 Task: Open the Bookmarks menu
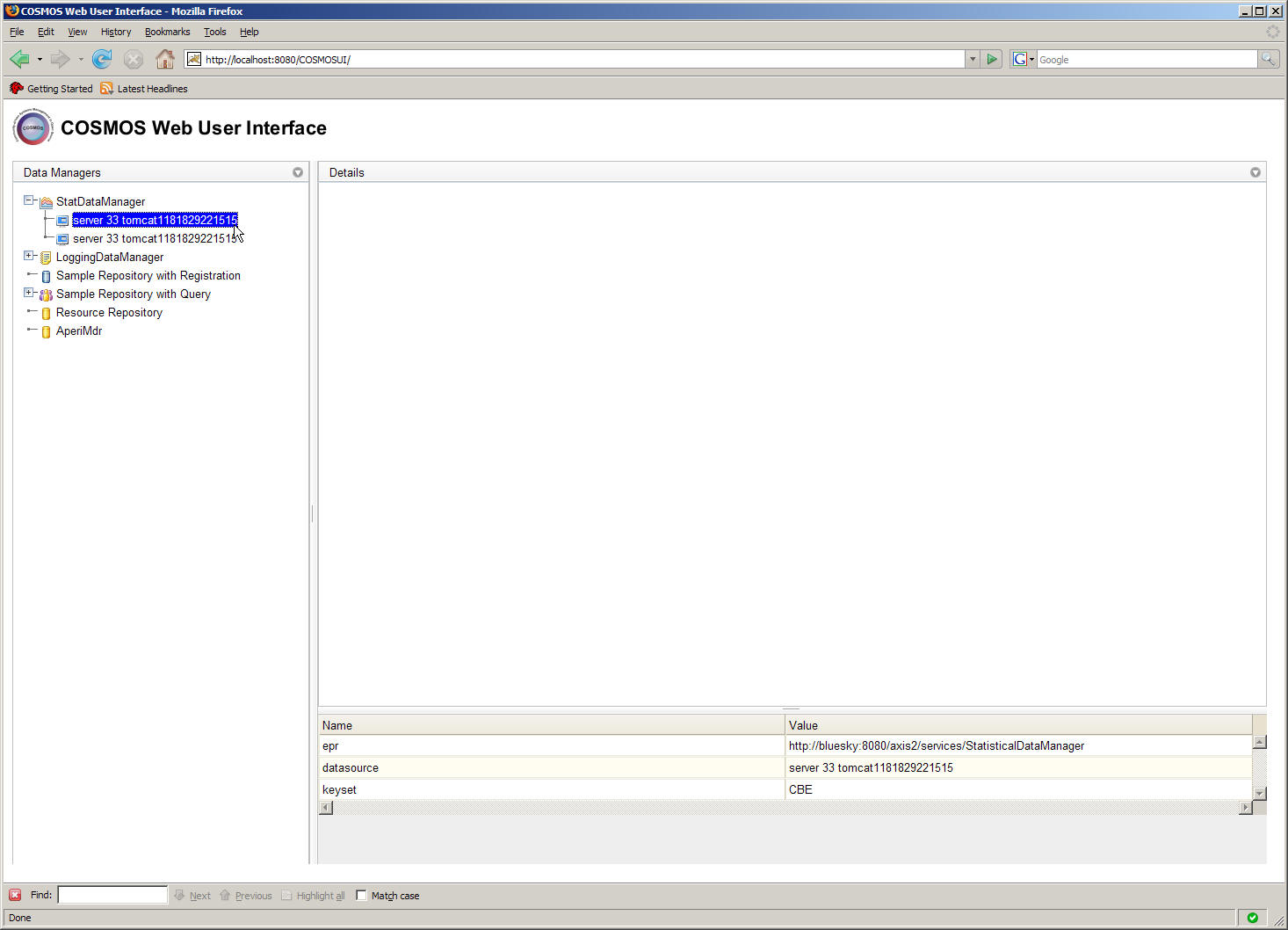coord(167,32)
